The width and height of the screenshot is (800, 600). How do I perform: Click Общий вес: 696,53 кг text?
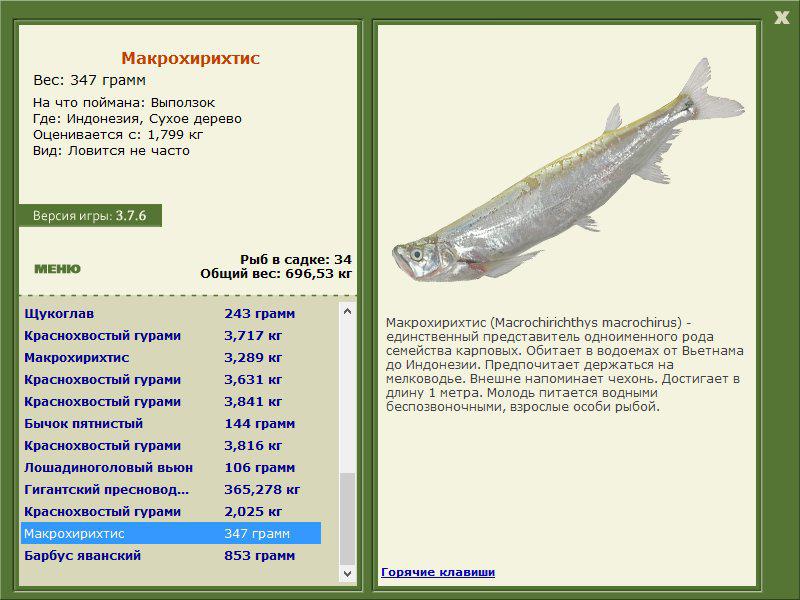coord(276,273)
